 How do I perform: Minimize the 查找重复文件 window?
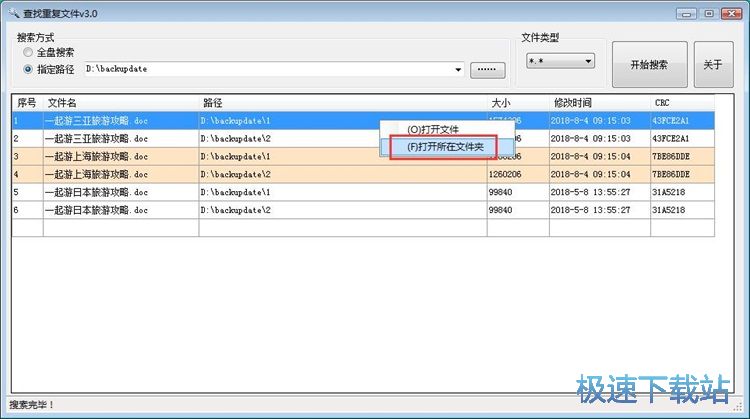[686, 13]
